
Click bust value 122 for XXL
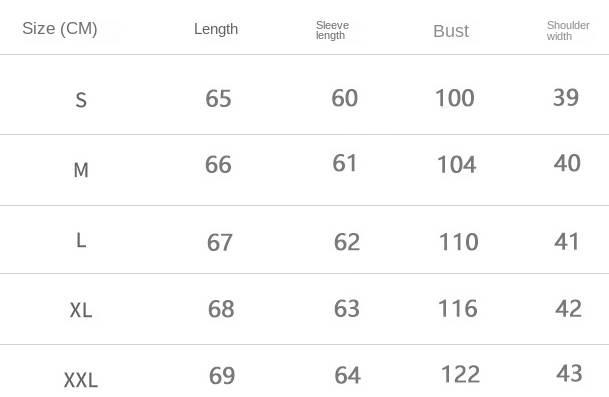[x=461, y=374]
